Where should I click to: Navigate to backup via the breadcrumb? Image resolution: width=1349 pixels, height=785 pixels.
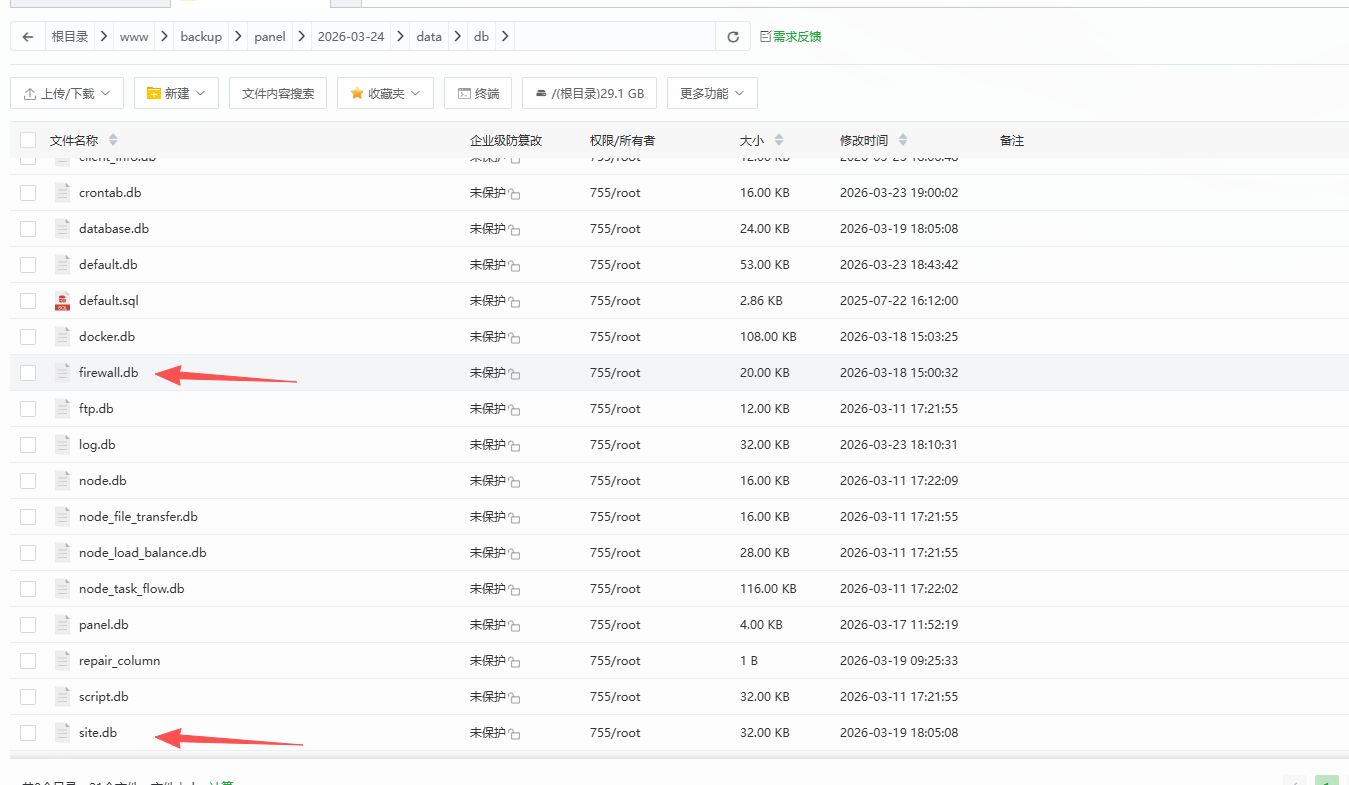(x=200, y=36)
